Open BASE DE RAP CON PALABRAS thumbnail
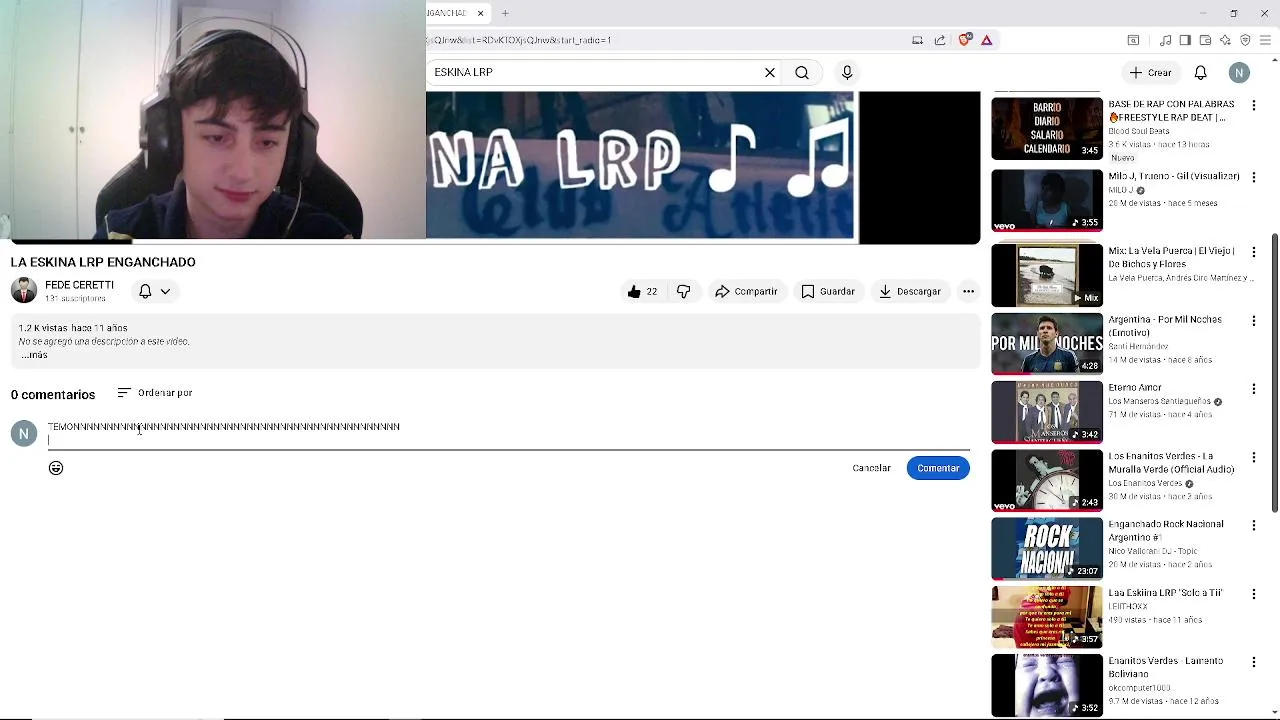The height and width of the screenshot is (720, 1280). point(1047,129)
